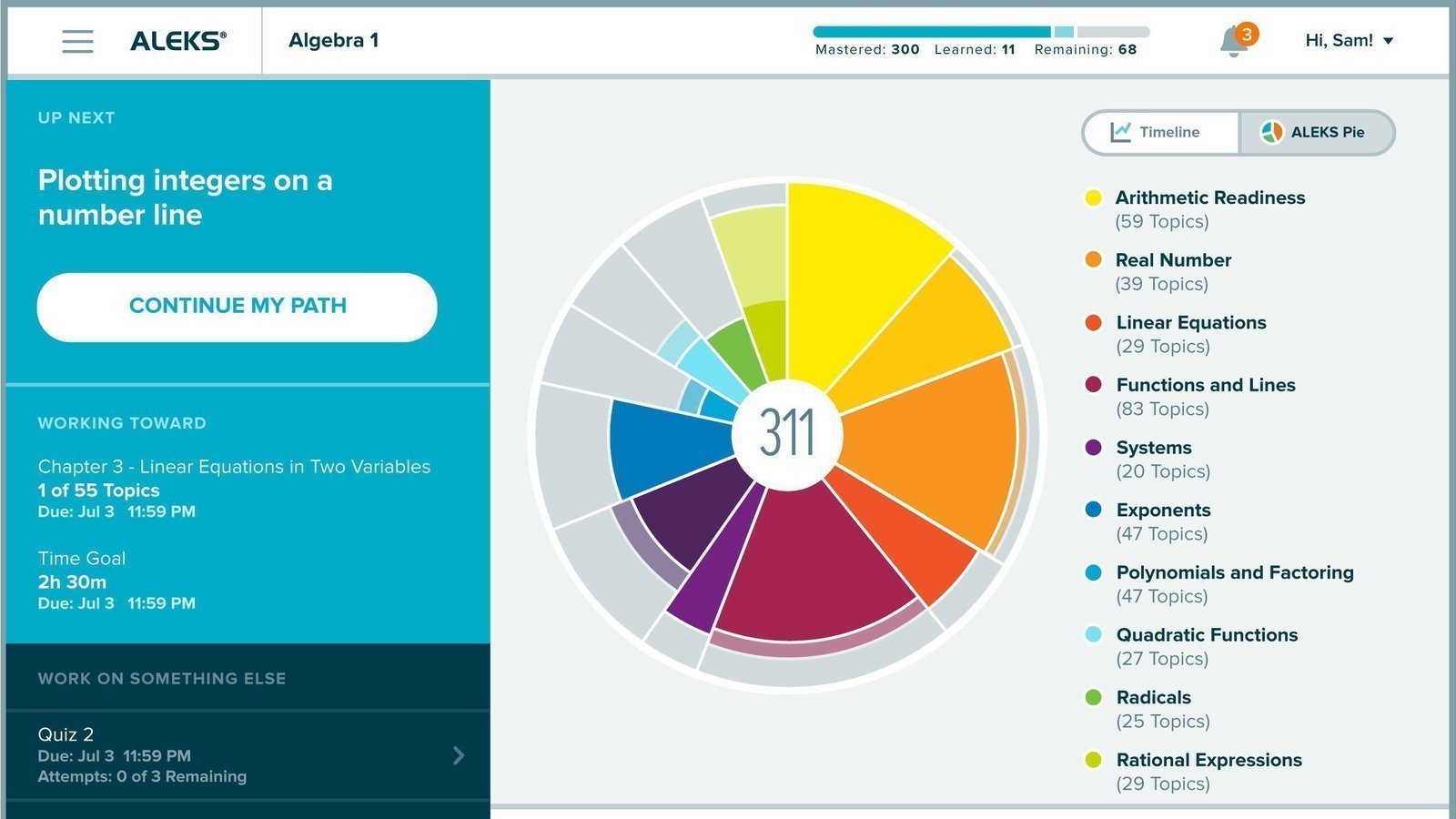Screen dimensions: 1456x819
Task: Switch the view toggle to ALEKS Pie
Action: (x=1316, y=133)
